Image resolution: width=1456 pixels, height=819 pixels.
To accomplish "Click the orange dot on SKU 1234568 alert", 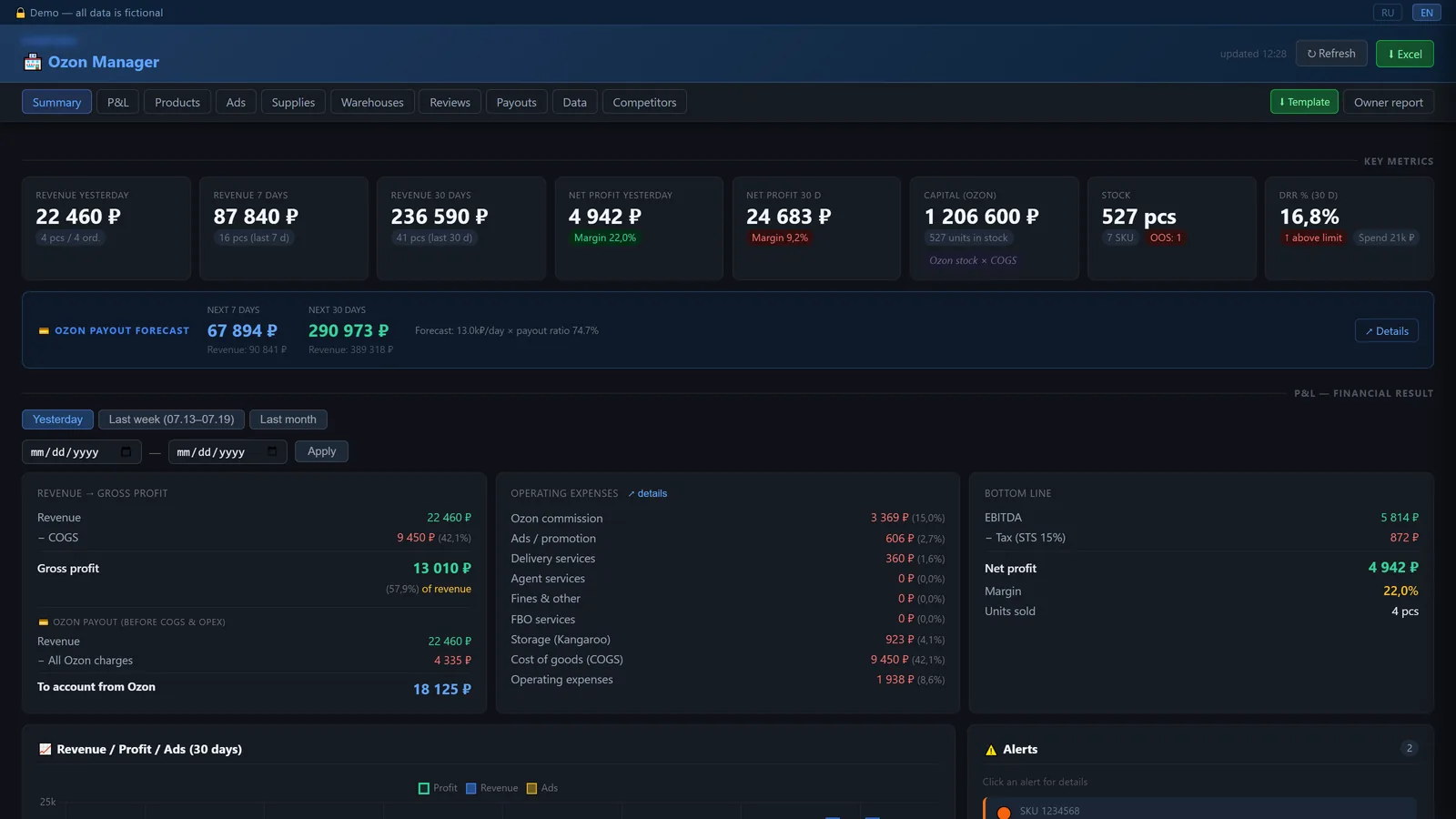I will point(1004,813).
